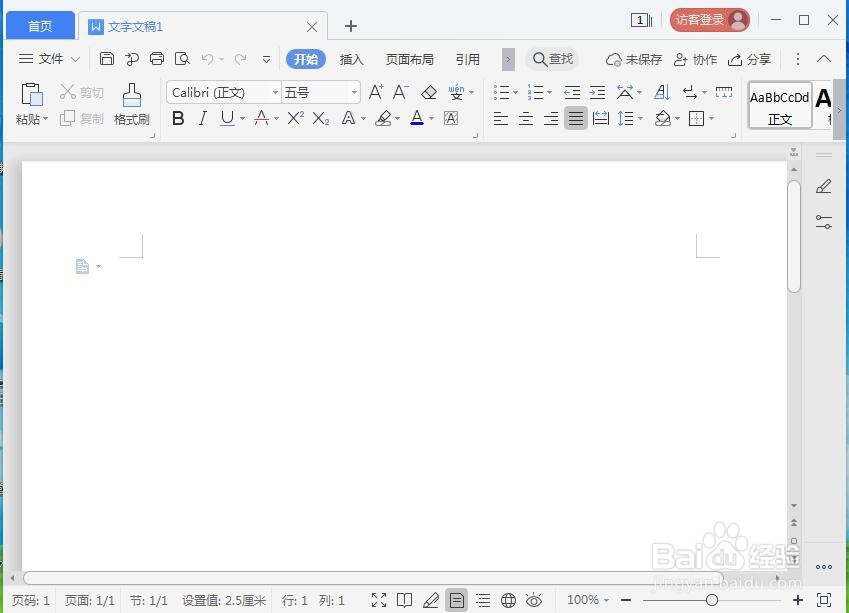
Task: Expand borders dropdown arrow
Action: click(711, 118)
